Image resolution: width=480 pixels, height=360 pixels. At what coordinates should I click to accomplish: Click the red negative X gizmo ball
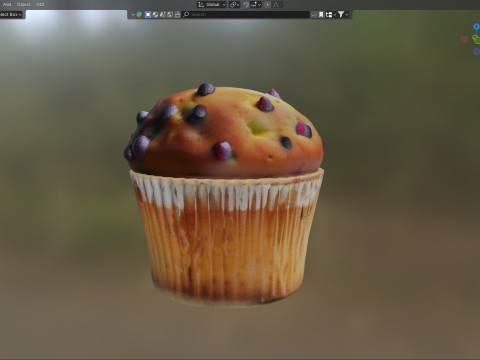tap(464, 39)
